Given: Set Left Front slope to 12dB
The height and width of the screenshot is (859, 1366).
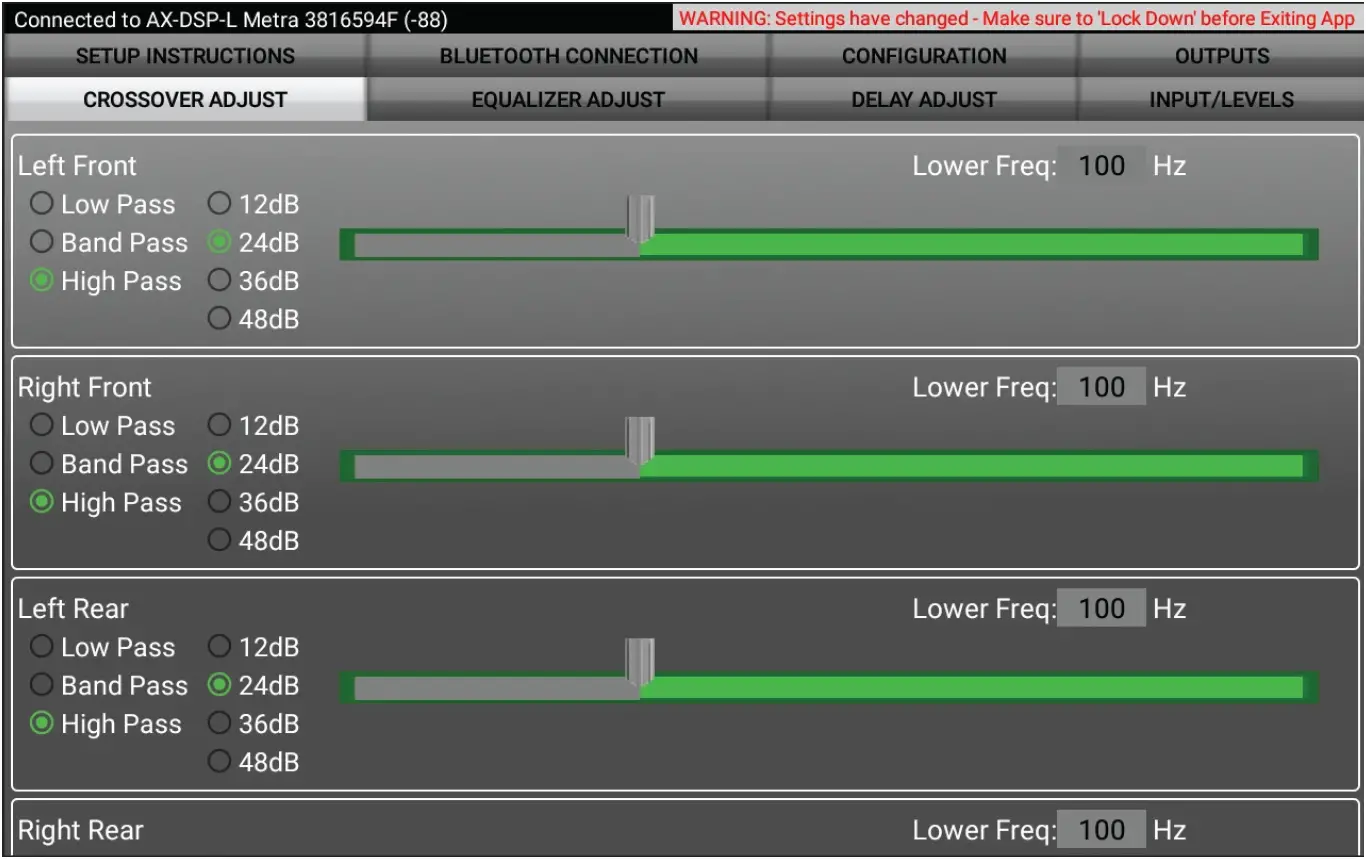Looking at the screenshot, I should pyautogui.click(x=218, y=204).
